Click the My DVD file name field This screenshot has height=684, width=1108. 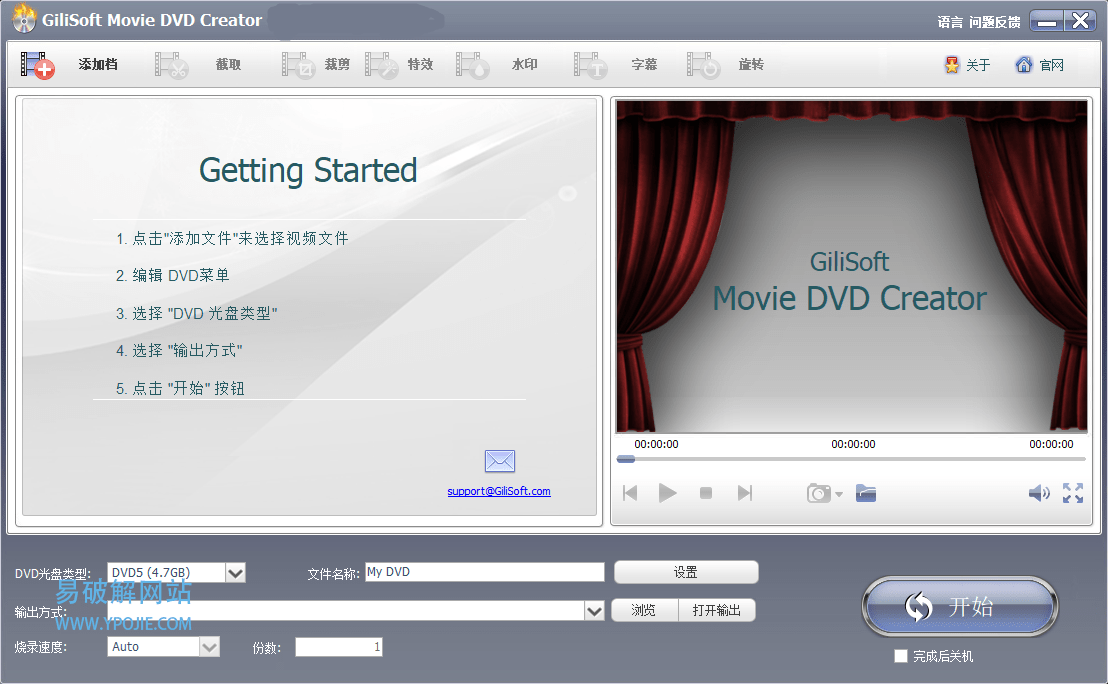pos(485,572)
